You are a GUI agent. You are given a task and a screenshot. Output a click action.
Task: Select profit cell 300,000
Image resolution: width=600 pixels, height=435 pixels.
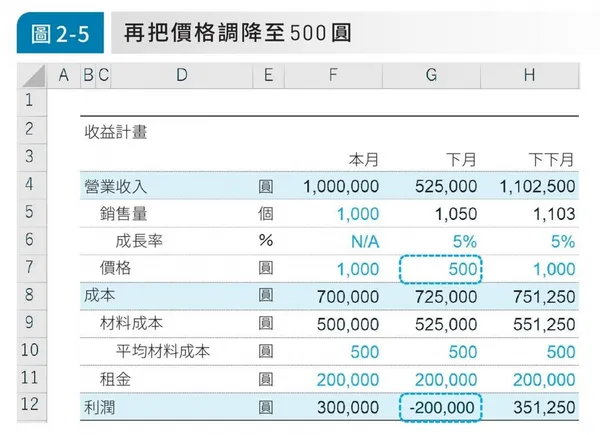(348, 407)
